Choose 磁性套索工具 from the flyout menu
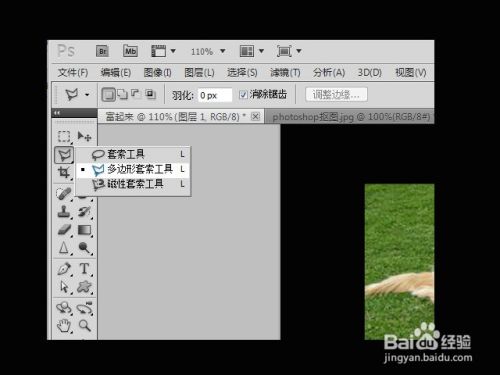 [133, 184]
